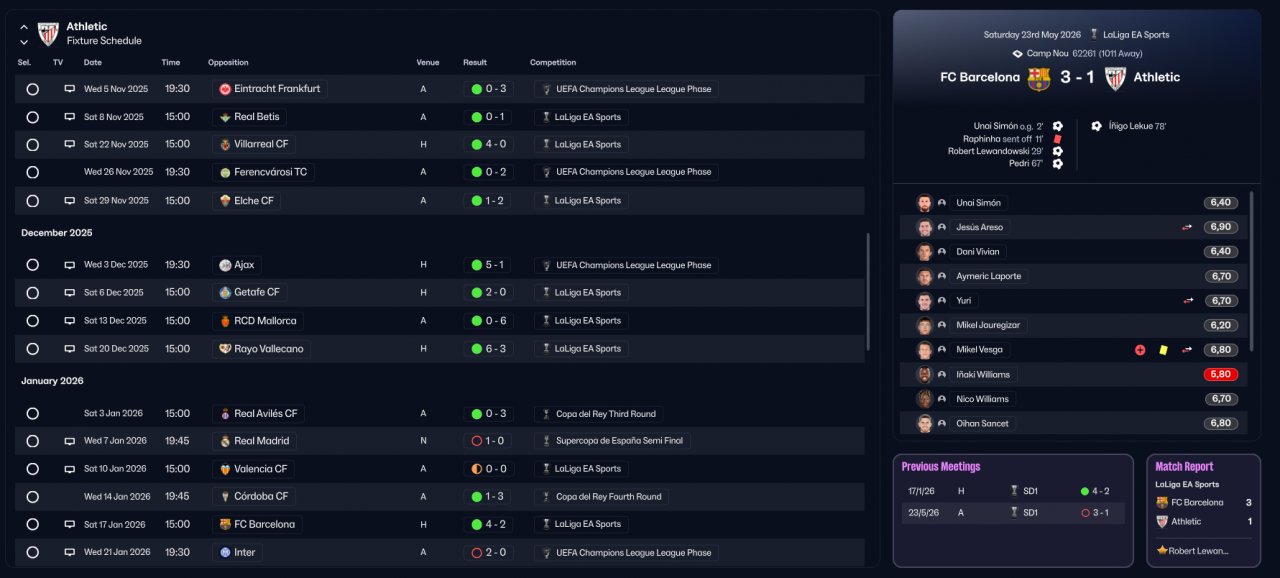Click injury cross icon on Mikel Vesga row
1280x578 pixels.
(1139, 350)
